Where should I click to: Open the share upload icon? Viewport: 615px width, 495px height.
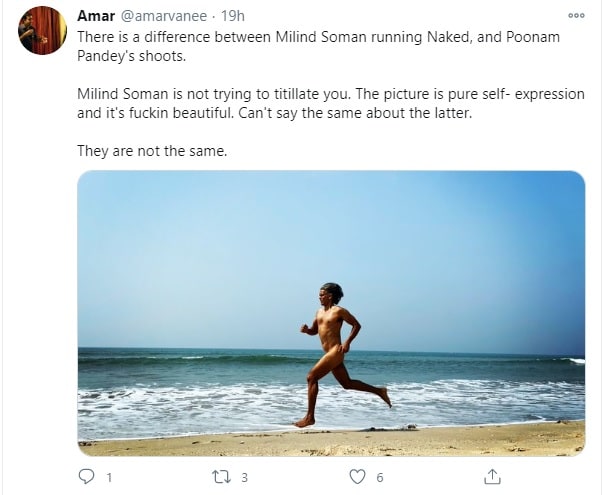[x=492, y=477]
